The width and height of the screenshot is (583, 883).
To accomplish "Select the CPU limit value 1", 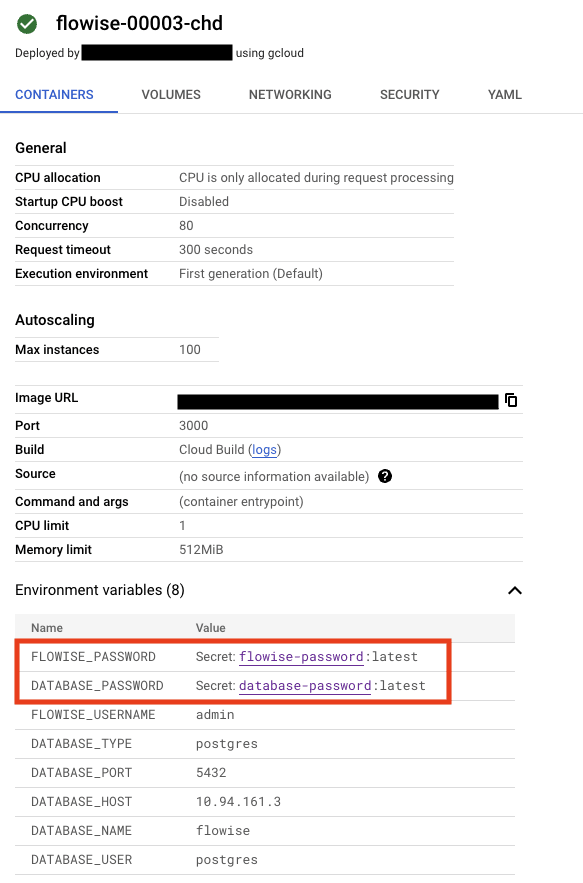I will pos(182,525).
